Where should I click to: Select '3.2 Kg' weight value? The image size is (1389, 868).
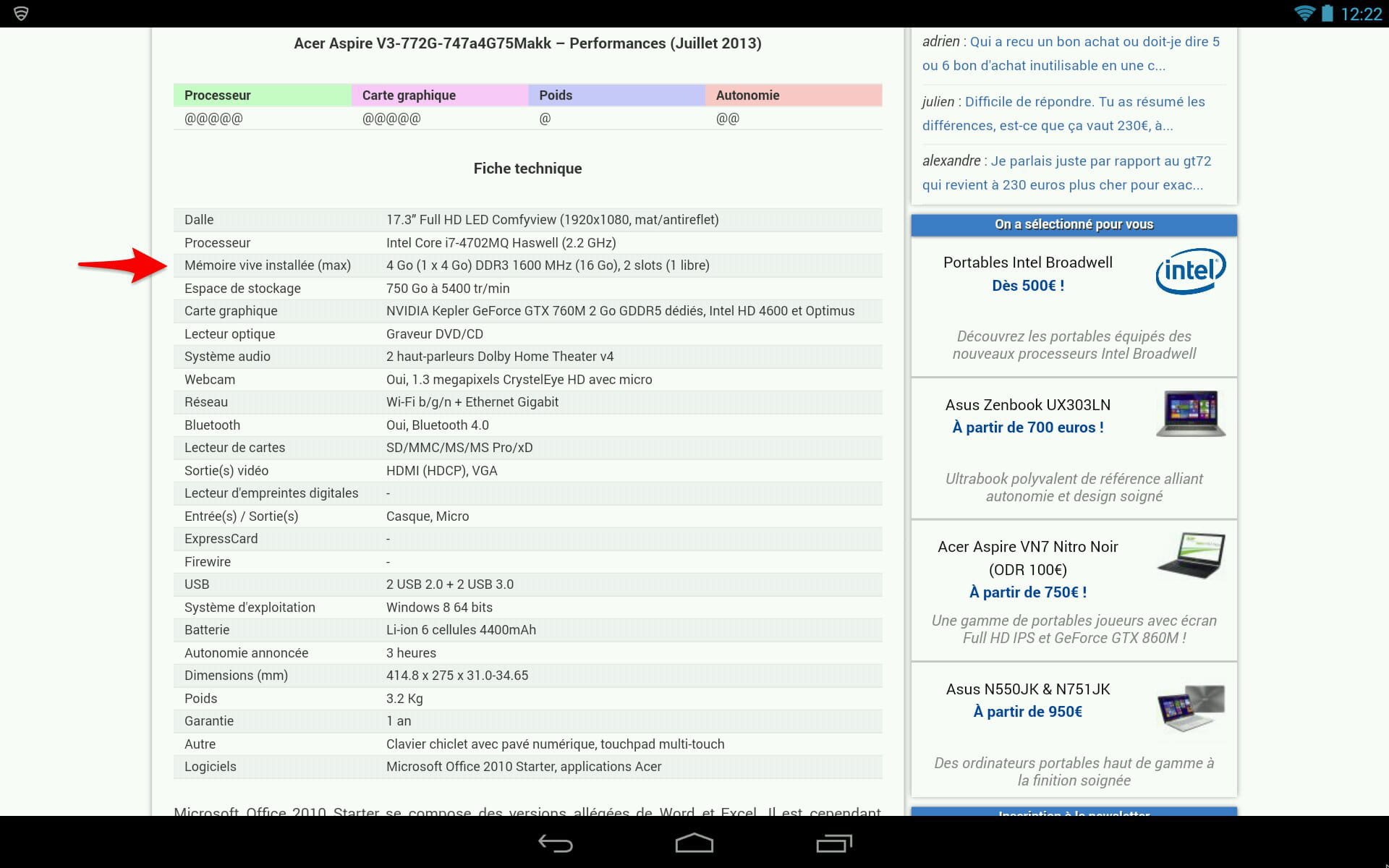[404, 699]
